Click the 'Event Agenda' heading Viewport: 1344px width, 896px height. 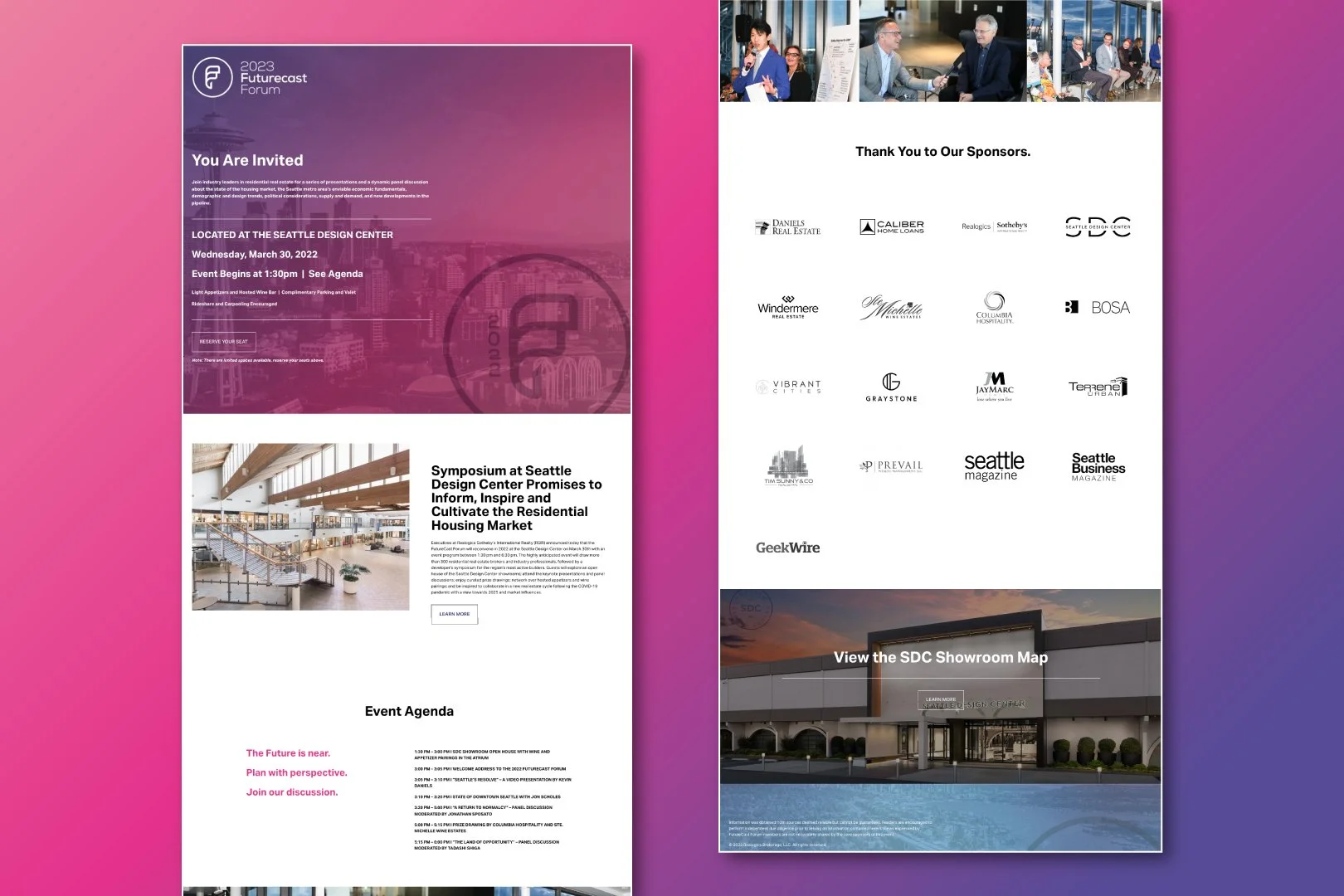(409, 711)
